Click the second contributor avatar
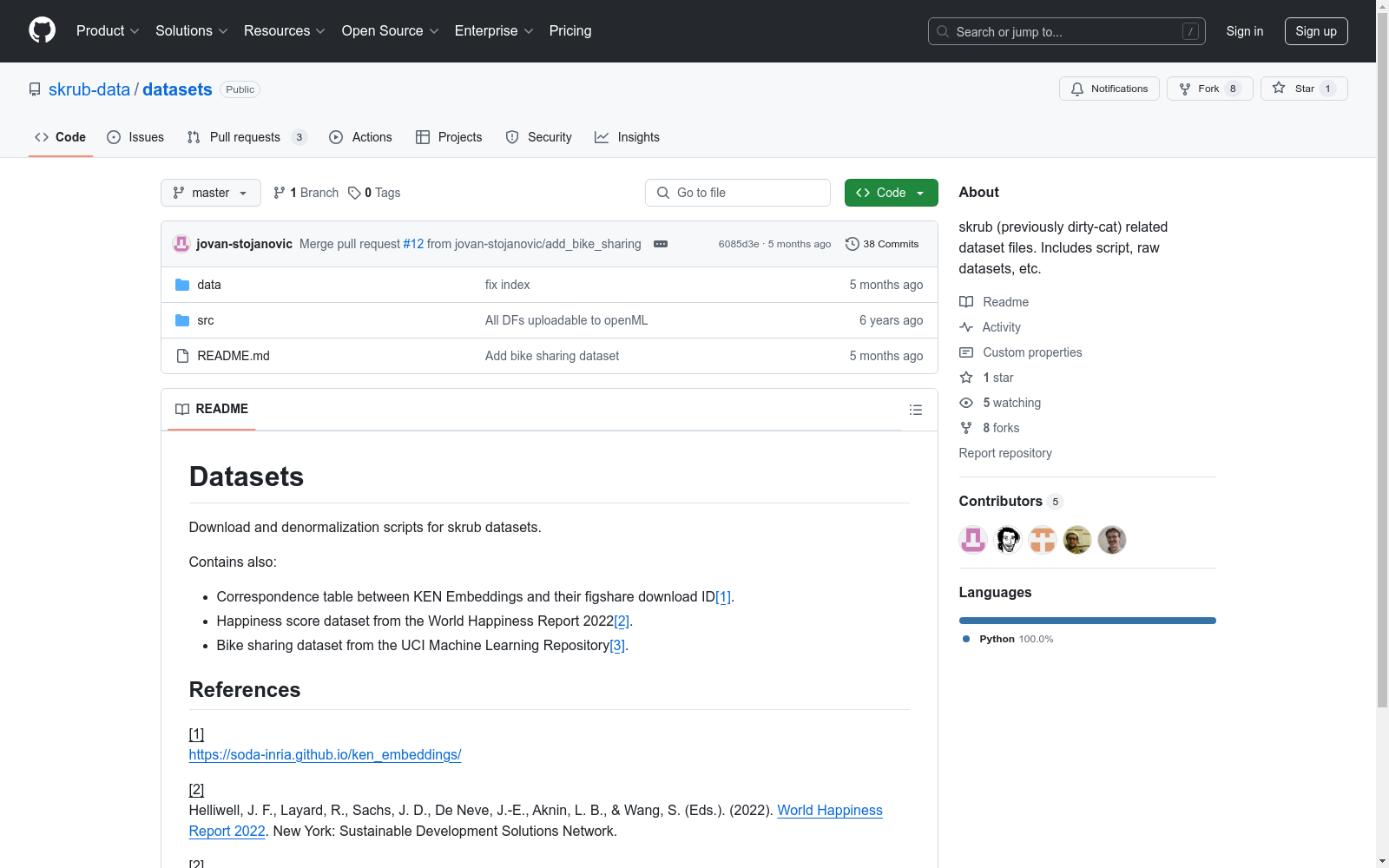 [1008, 540]
